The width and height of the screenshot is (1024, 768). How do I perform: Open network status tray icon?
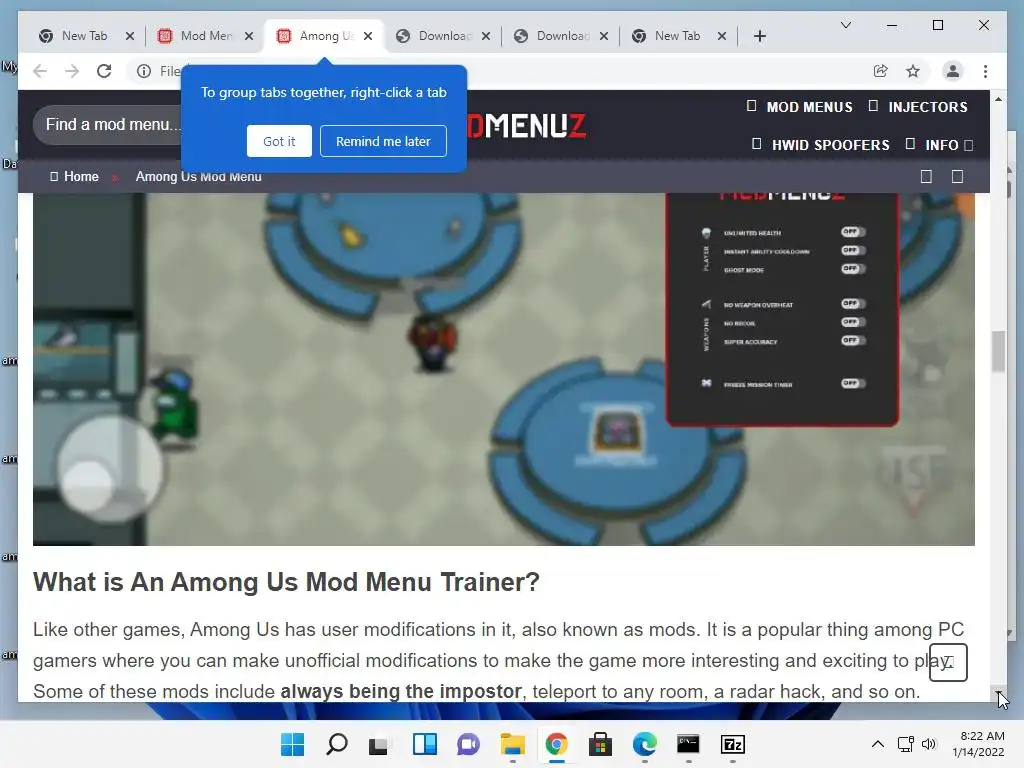click(906, 744)
